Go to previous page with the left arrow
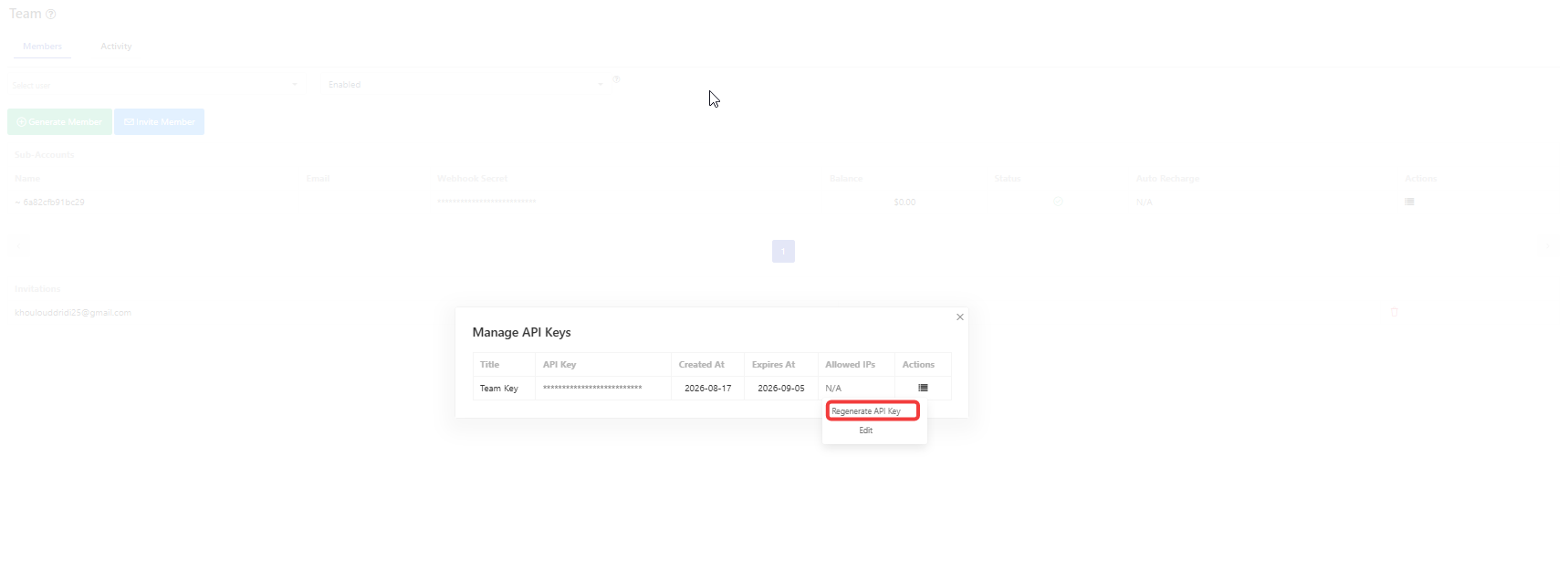 point(17,246)
